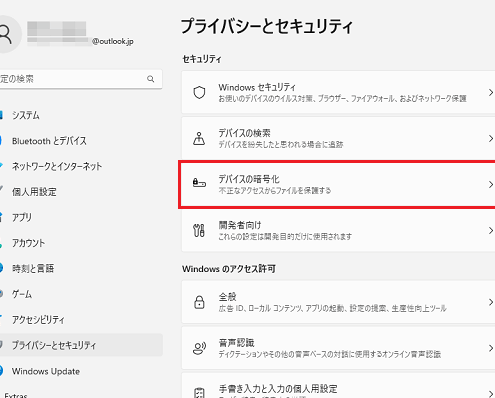Click the デバイスの検索 title text
Viewport: 495px width, 398px height.
(244, 133)
